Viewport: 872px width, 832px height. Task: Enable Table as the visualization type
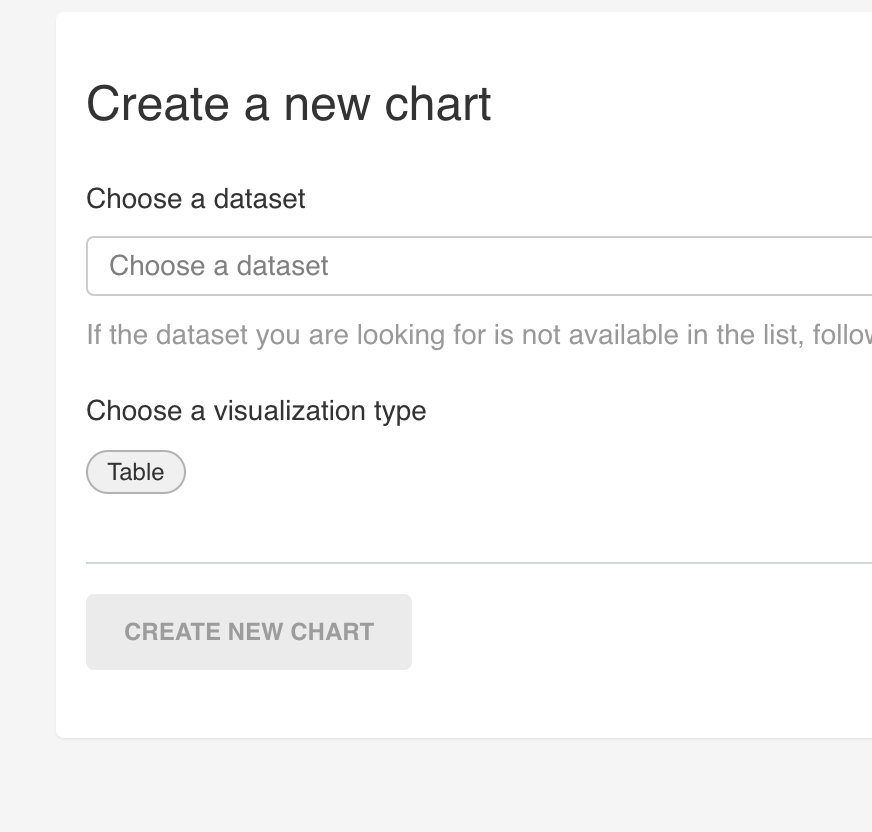[135, 471]
